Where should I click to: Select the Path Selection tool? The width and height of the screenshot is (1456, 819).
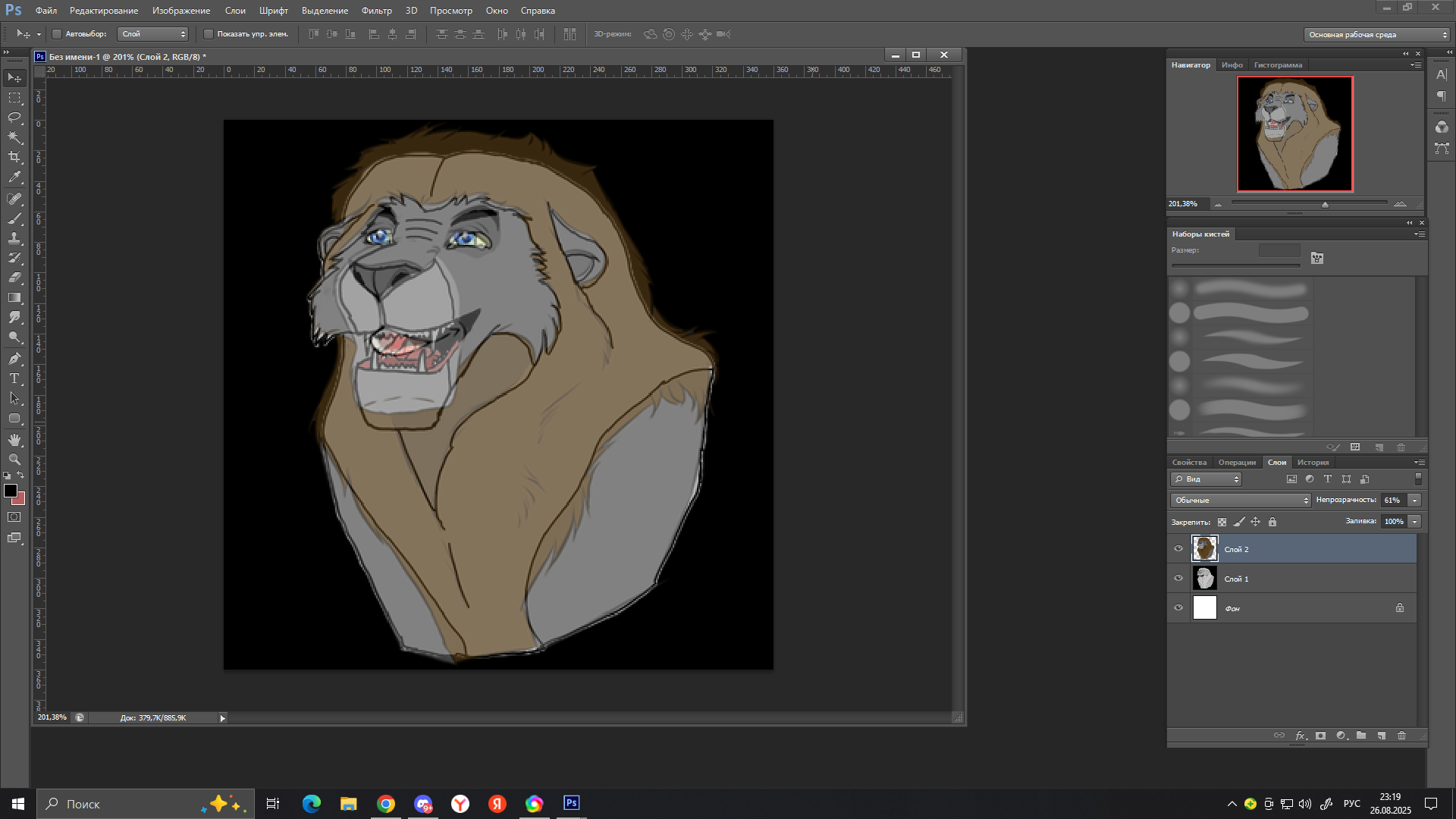(x=14, y=398)
